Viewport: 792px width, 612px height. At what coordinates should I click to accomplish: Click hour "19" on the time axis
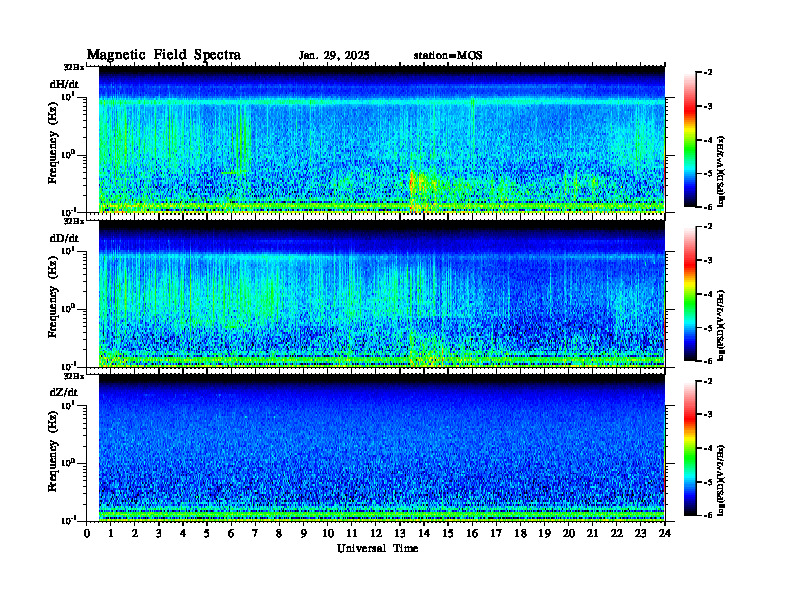(x=544, y=534)
